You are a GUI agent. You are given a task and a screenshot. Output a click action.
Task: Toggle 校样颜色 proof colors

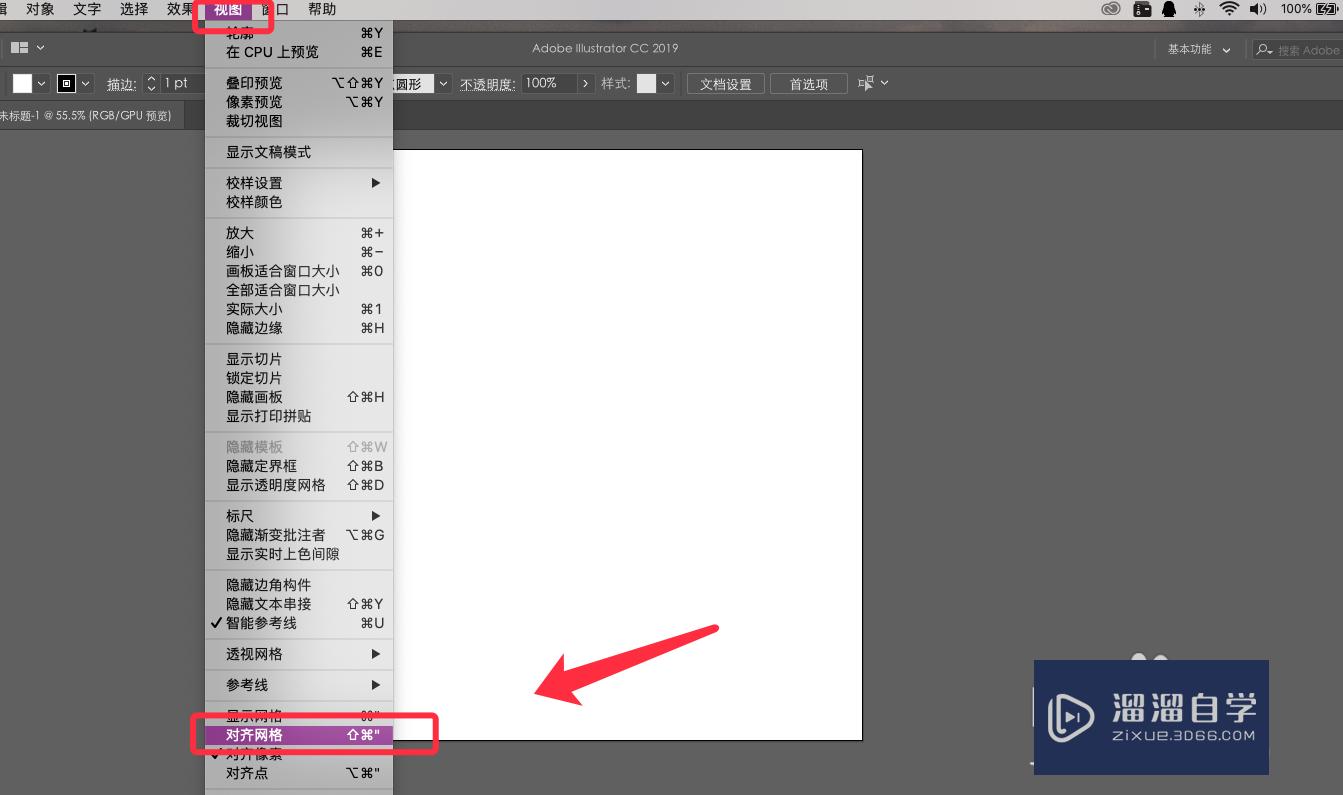(x=299, y=202)
